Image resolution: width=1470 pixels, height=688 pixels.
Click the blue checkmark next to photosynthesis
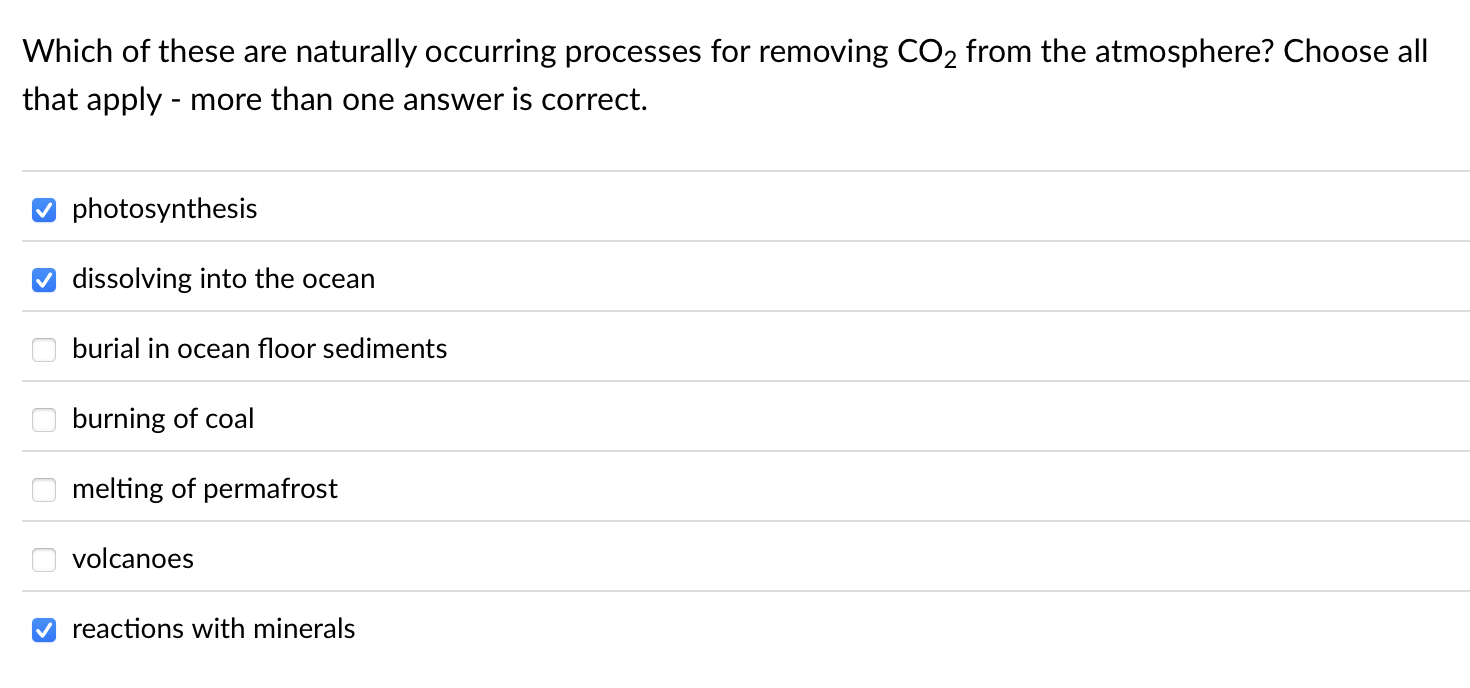point(44,210)
